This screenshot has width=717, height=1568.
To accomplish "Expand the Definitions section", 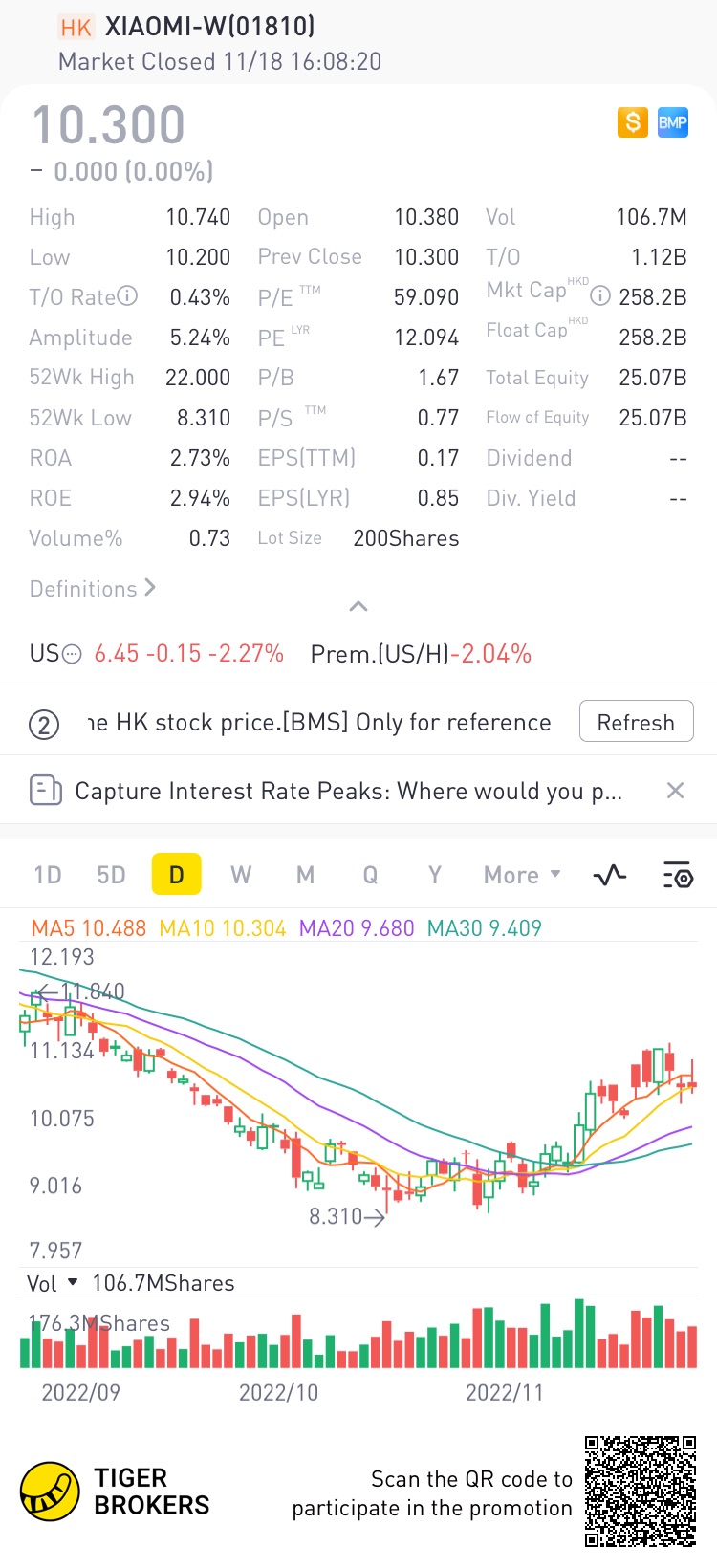I will [x=93, y=589].
